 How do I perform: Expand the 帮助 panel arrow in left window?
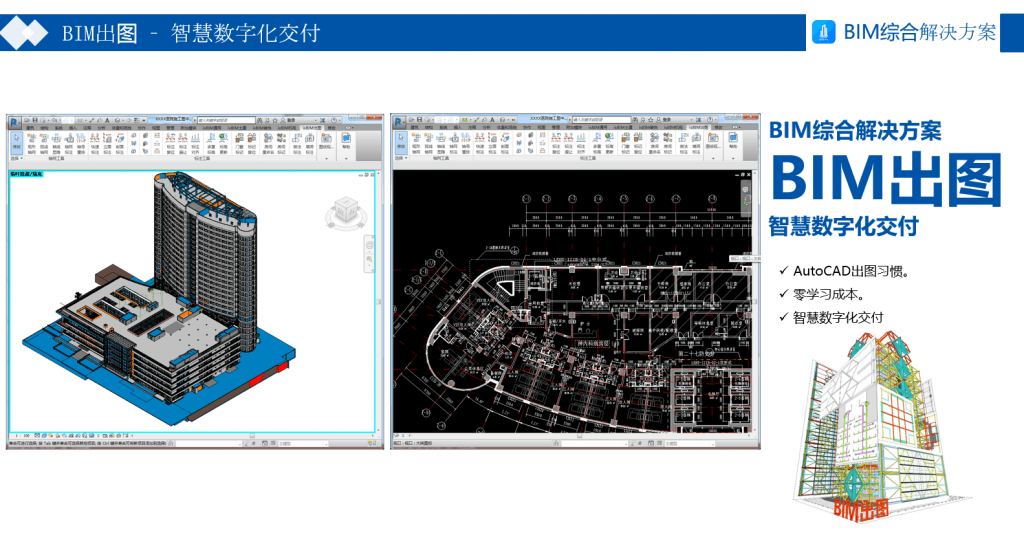pos(346,159)
